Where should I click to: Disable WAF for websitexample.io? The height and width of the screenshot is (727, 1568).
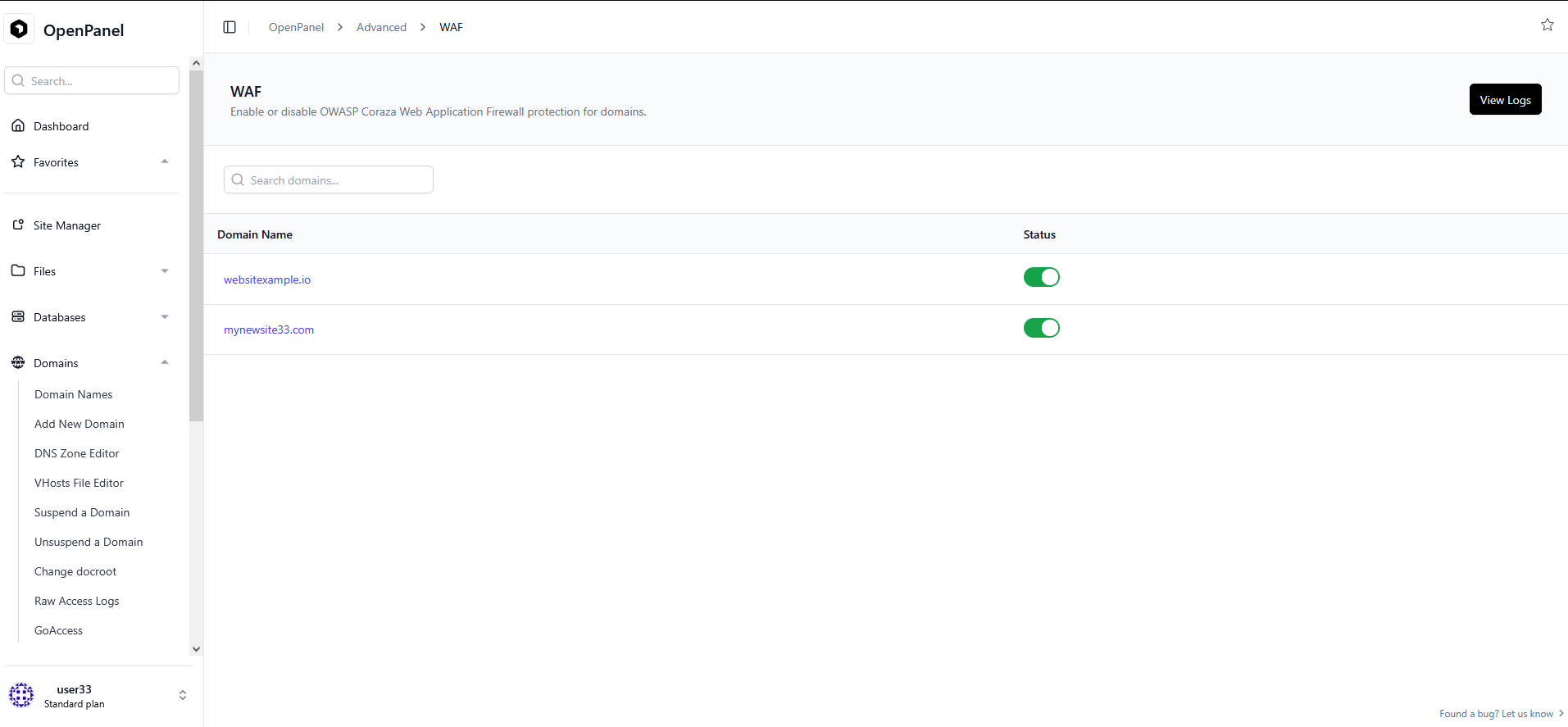coord(1041,277)
